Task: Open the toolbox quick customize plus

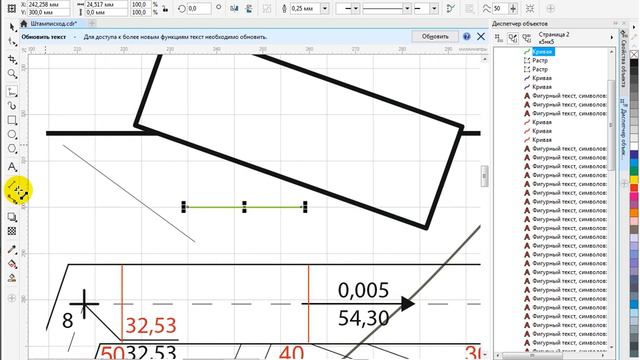Action: (x=12, y=298)
